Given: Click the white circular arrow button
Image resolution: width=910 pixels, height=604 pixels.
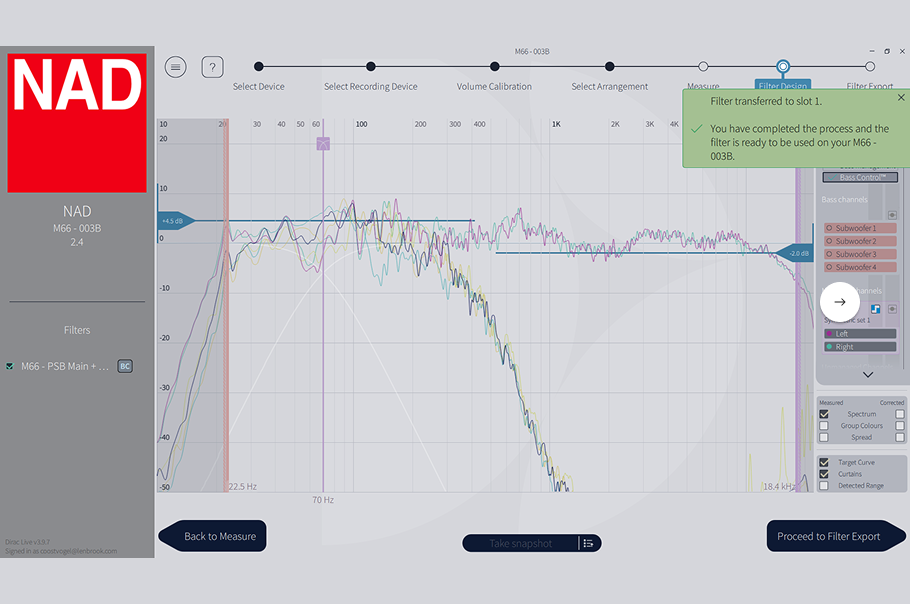Looking at the screenshot, I should (x=839, y=301).
